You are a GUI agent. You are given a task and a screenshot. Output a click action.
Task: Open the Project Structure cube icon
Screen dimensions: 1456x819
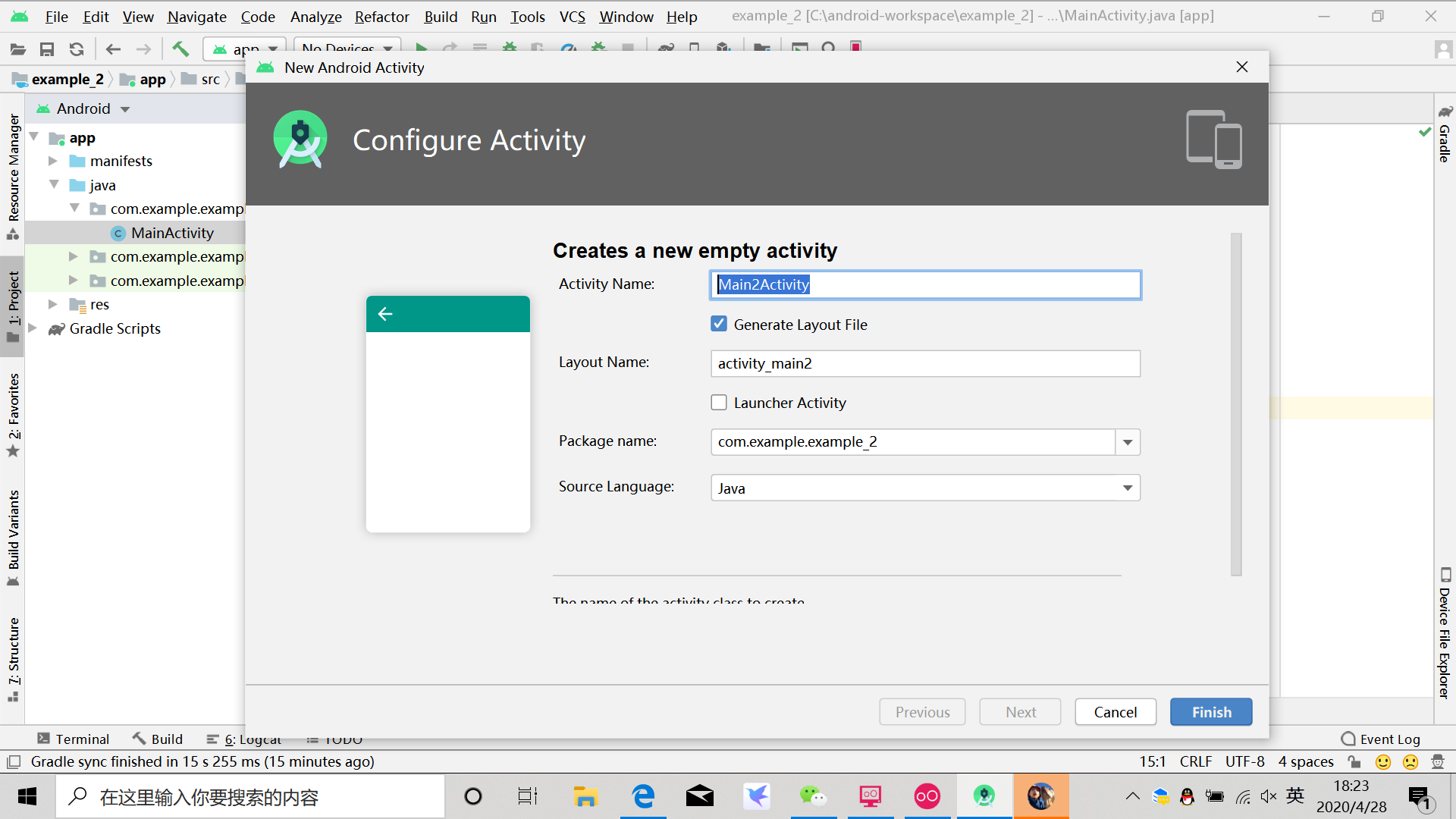click(720, 49)
